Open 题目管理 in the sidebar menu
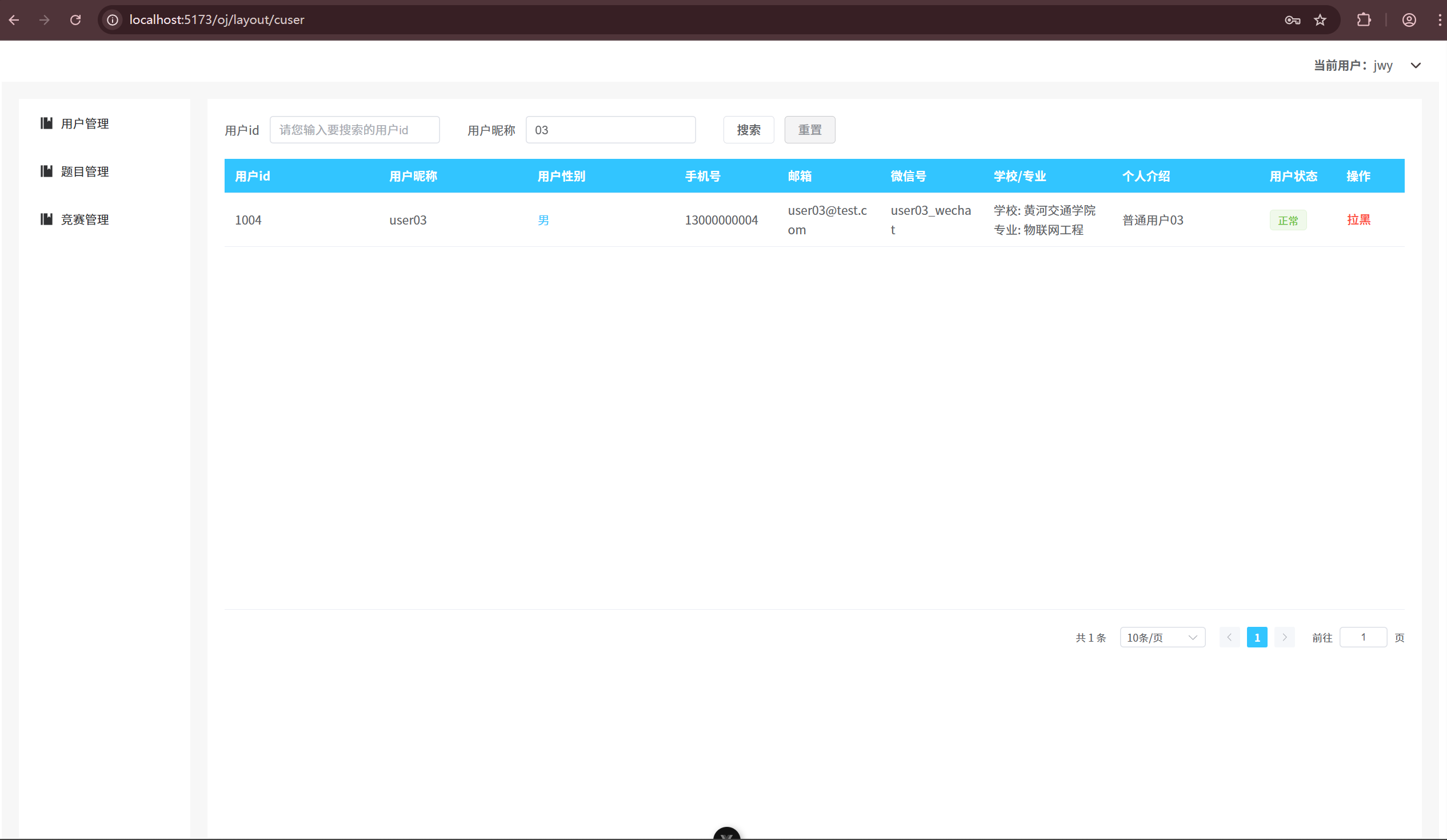 point(85,171)
